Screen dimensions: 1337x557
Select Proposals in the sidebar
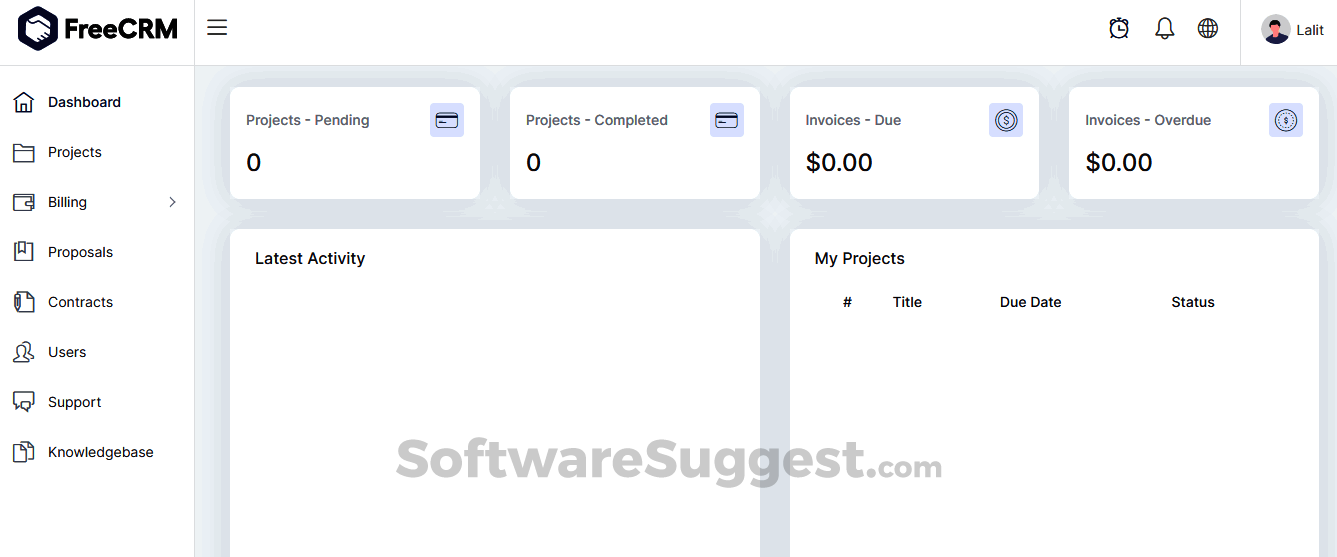[80, 252]
